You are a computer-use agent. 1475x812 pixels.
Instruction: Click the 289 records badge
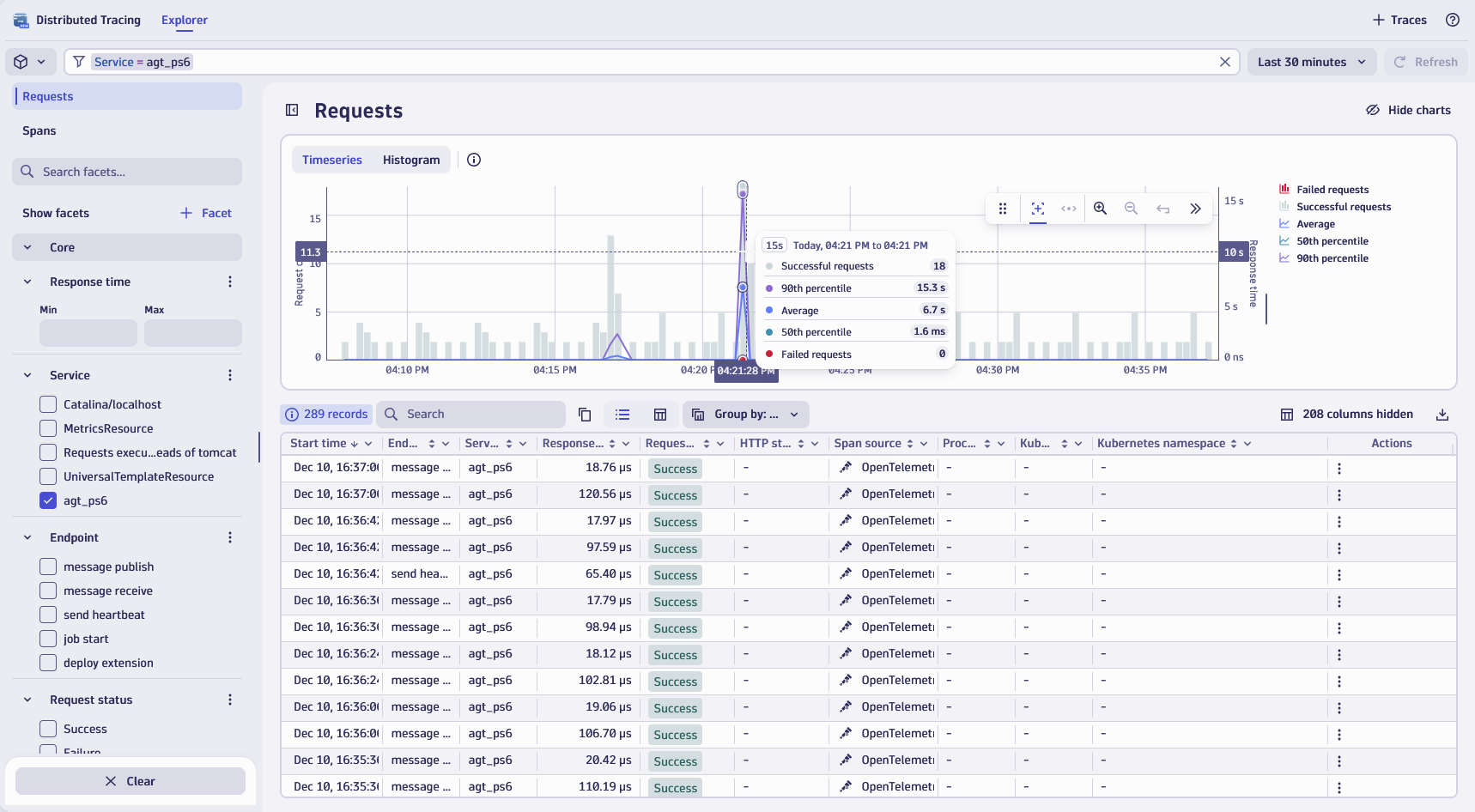tap(326, 415)
